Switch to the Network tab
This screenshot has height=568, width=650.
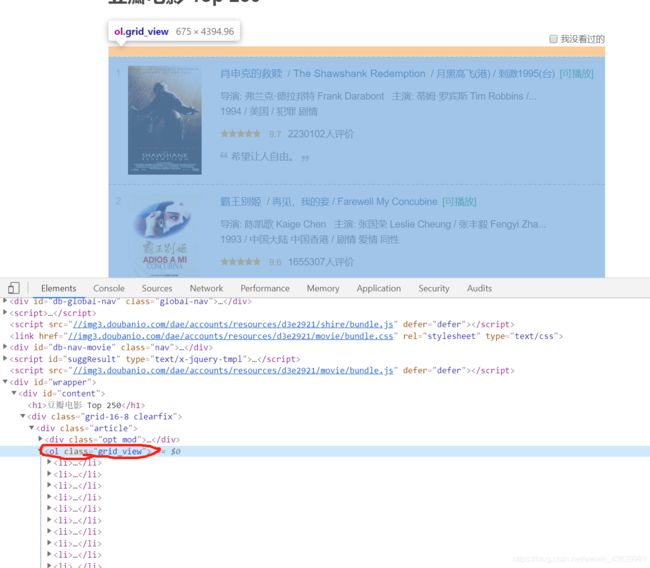click(x=206, y=288)
